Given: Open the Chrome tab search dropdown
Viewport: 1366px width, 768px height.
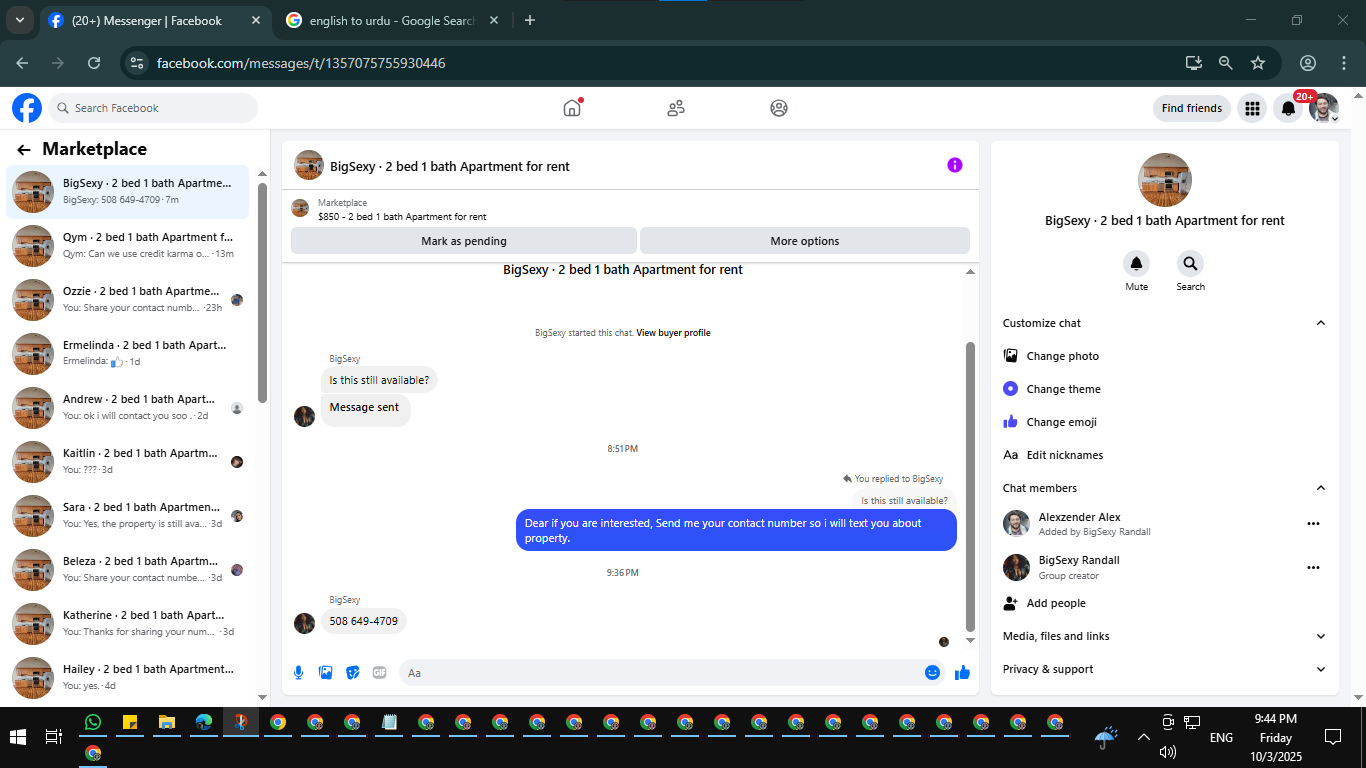Looking at the screenshot, I should click(x=19, y=20).
